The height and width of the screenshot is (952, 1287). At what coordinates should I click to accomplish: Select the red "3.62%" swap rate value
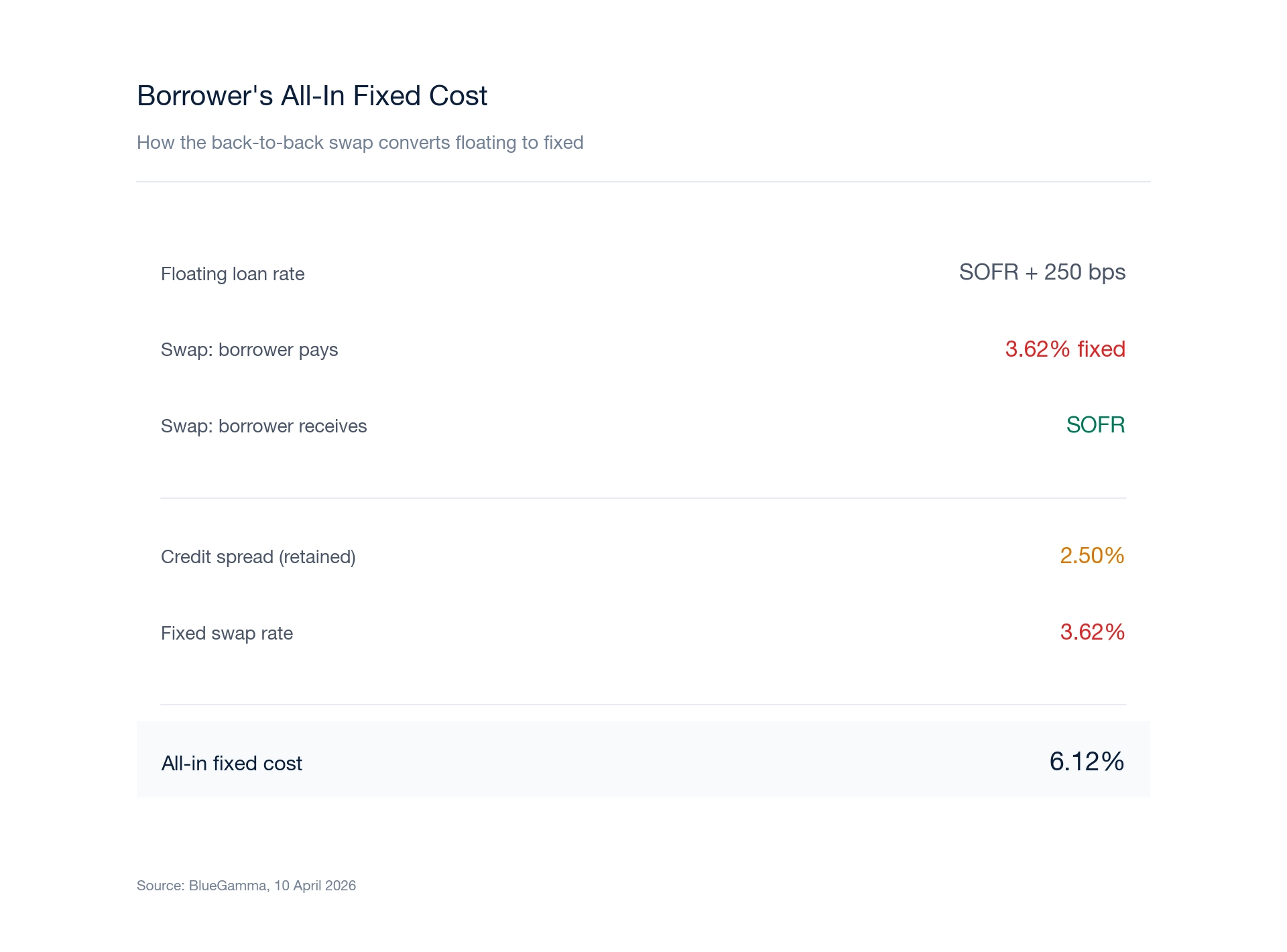click(x=1091, y=632)
